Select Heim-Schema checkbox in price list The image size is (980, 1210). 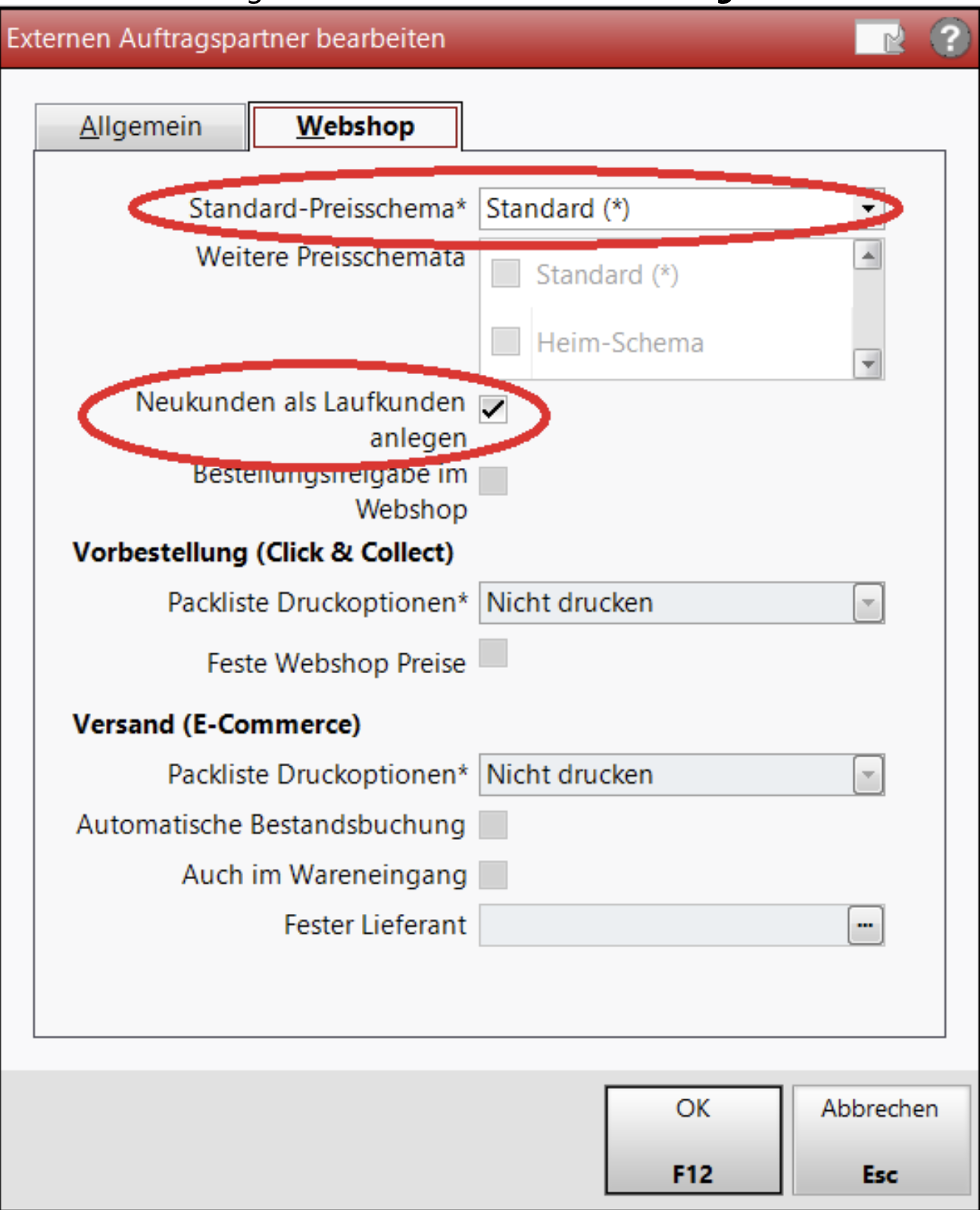[505, 341]
